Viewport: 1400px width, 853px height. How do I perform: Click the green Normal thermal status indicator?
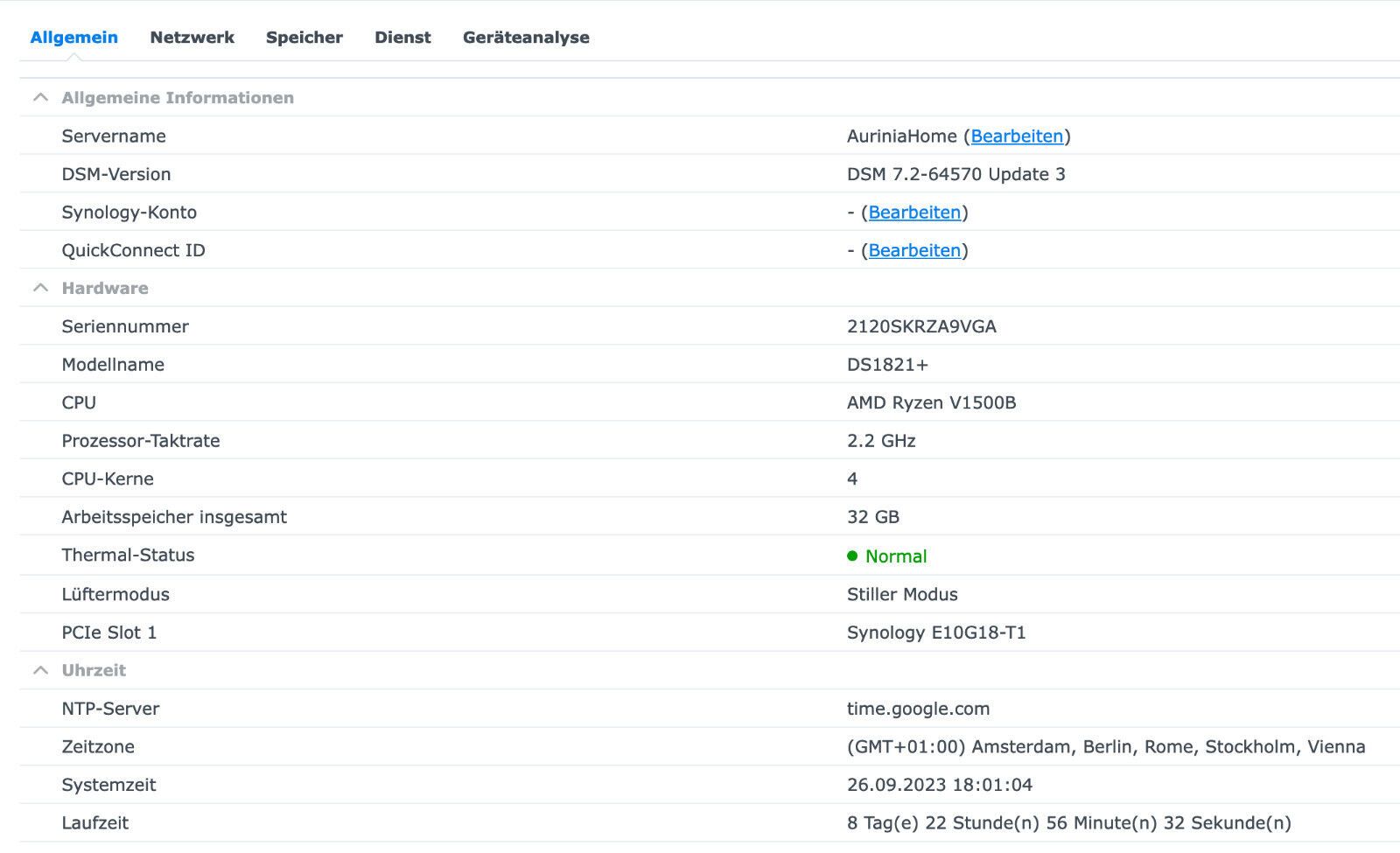pyautogui.click(x=886, y=556)
